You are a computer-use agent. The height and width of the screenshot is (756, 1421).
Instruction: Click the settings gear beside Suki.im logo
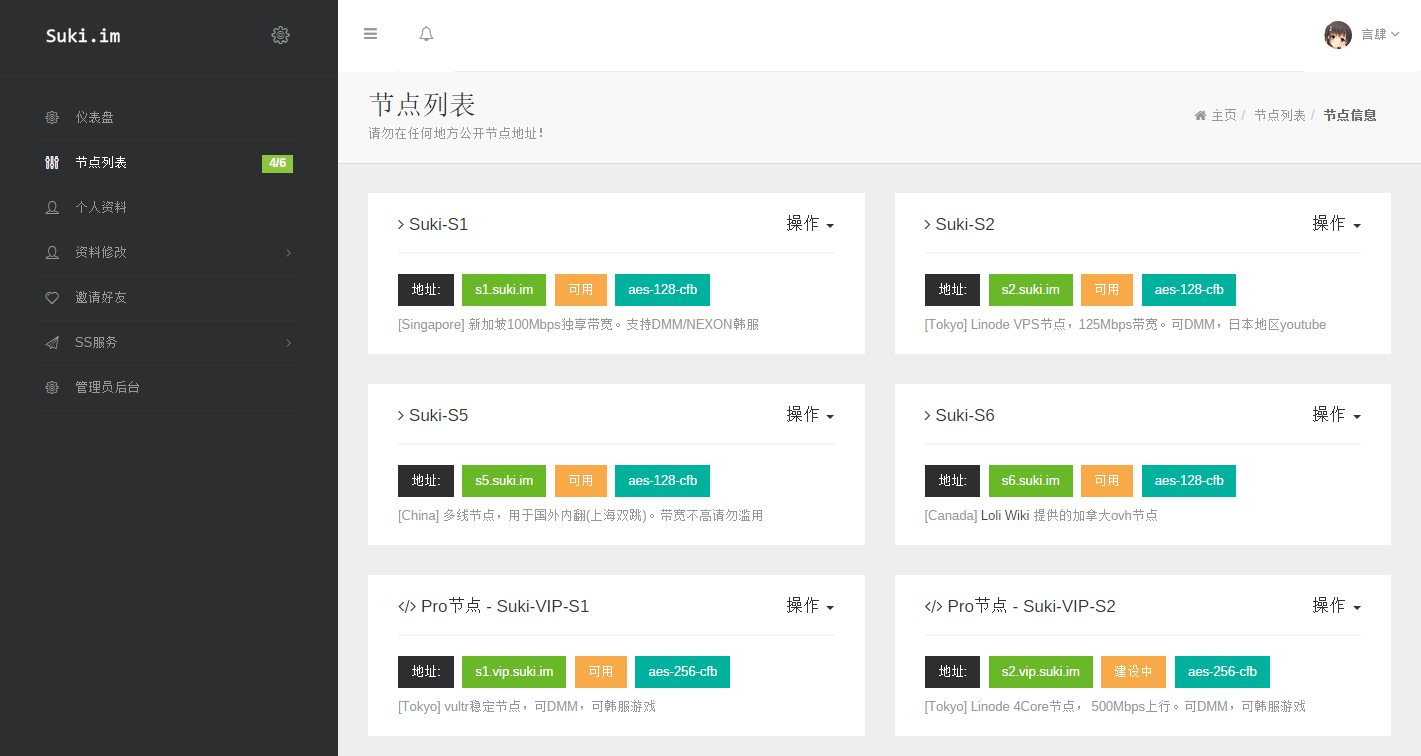pyautogui.click(x=280, y=35)
